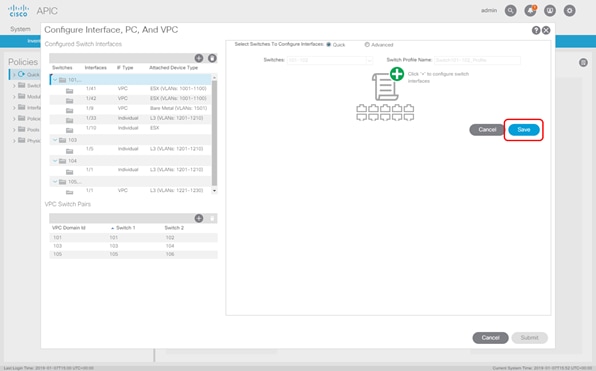The height and width of the screenshot is (371, 596).
Task: Expand the Pools item in Policies tree
Action: 14,130
